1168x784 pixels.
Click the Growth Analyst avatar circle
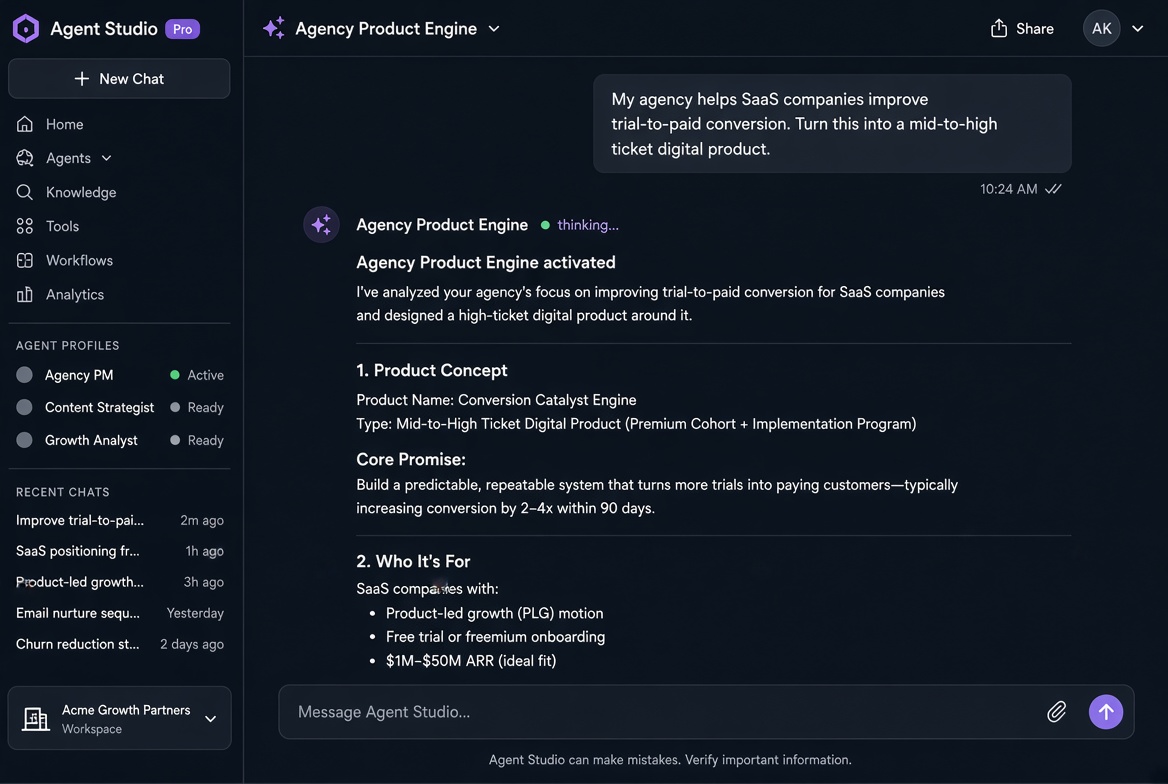pyautogui.click(x=25, y=440)
